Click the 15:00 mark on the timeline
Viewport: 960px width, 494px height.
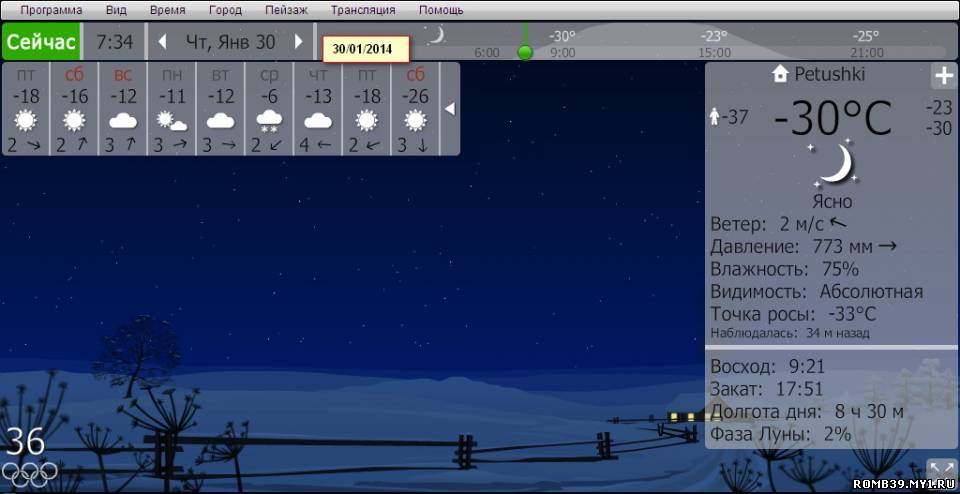tap(714, 52)
